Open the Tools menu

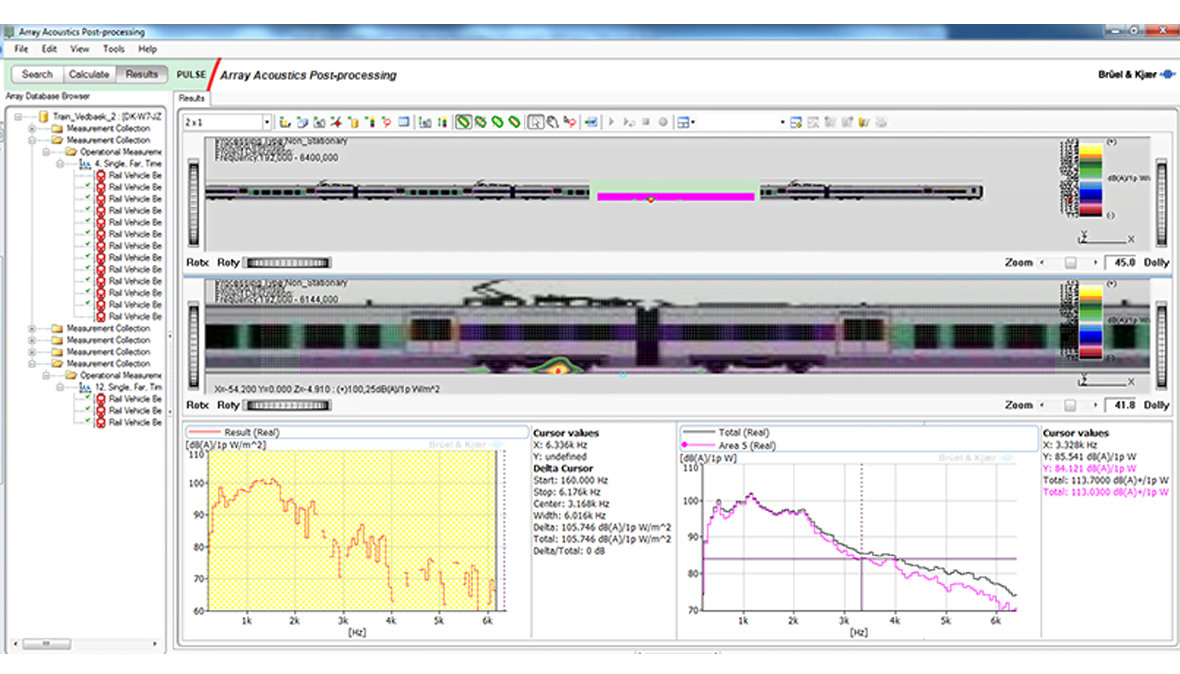coord(114,48)
